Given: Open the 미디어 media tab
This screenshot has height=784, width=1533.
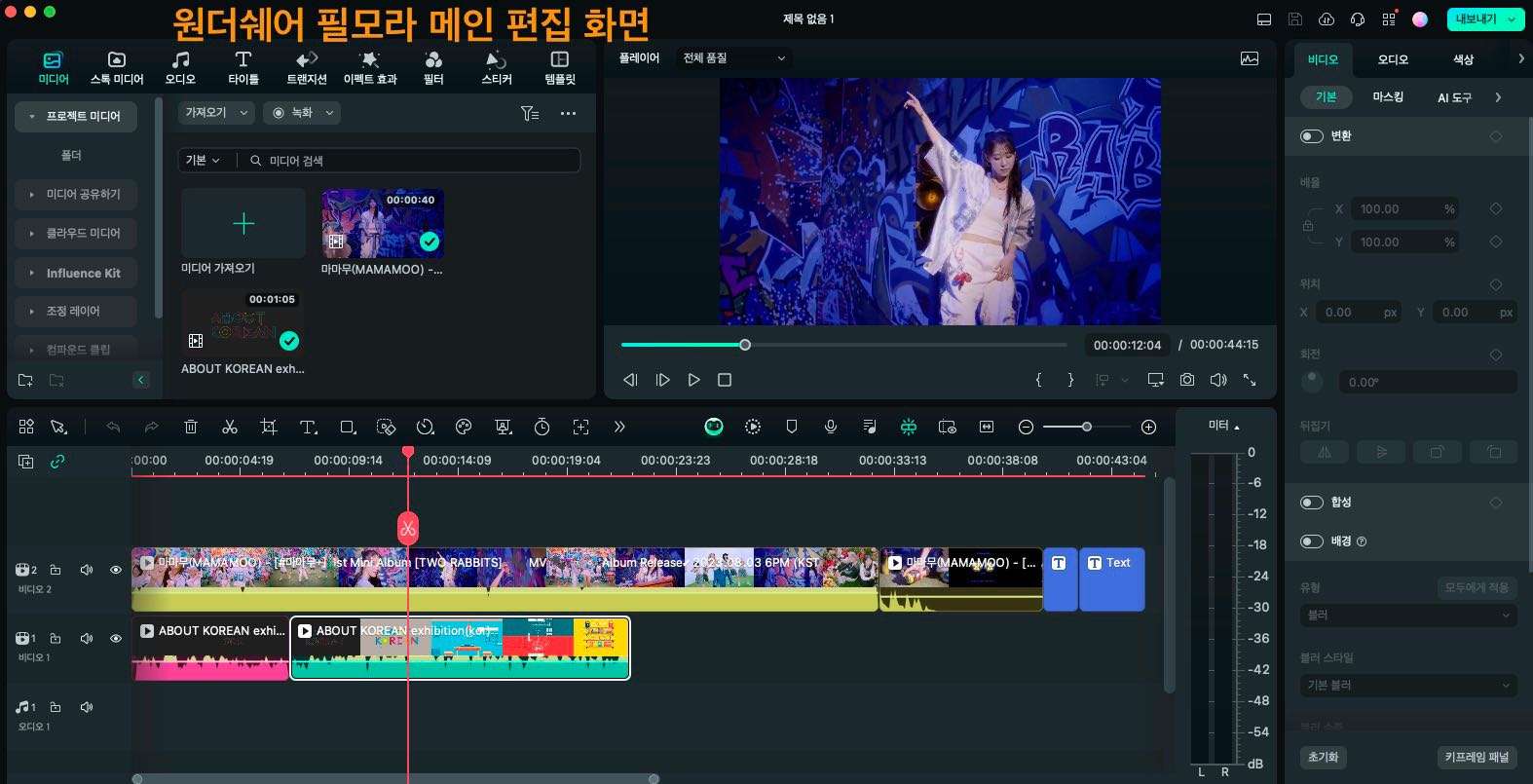Looking at the screenshot, I should [53, 68].
